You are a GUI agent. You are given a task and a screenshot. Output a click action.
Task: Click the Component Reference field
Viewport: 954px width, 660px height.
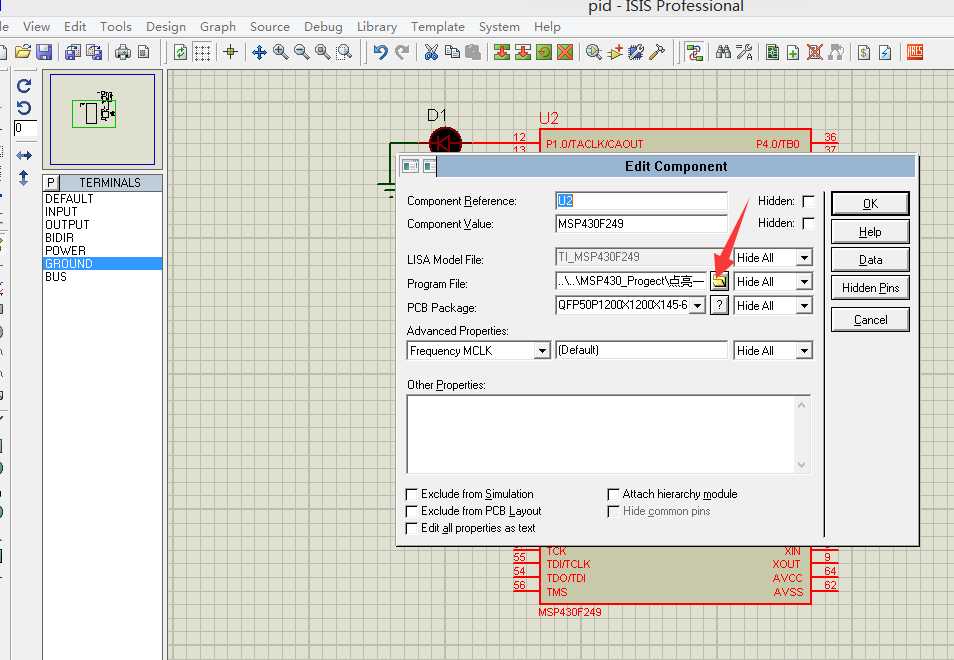pyautogui.click(x=641, y=201)
